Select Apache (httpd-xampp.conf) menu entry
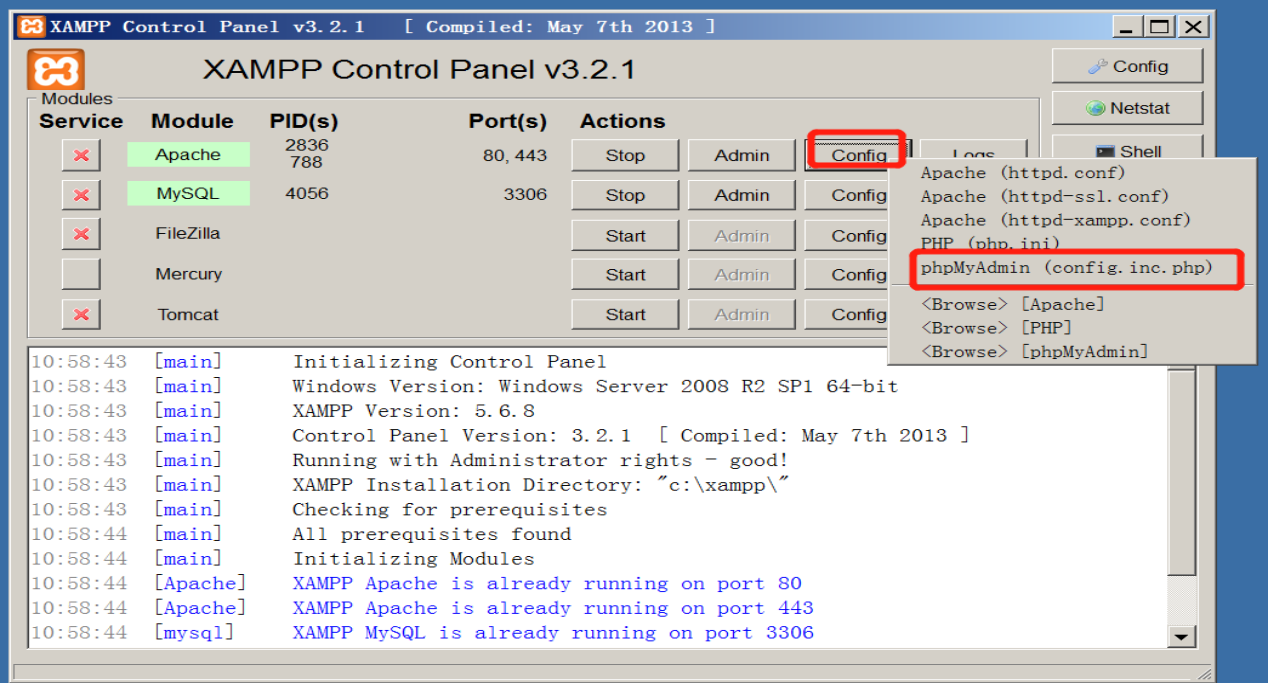 pyautogui.click(x=1055, y=220)
